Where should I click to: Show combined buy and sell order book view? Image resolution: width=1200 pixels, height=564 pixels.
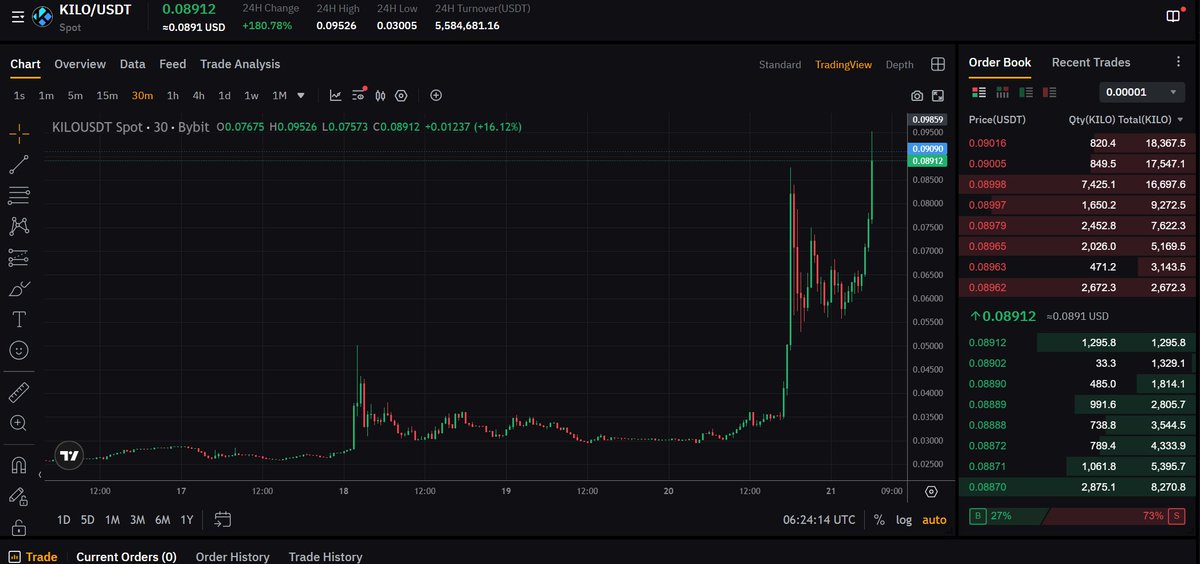979,92
